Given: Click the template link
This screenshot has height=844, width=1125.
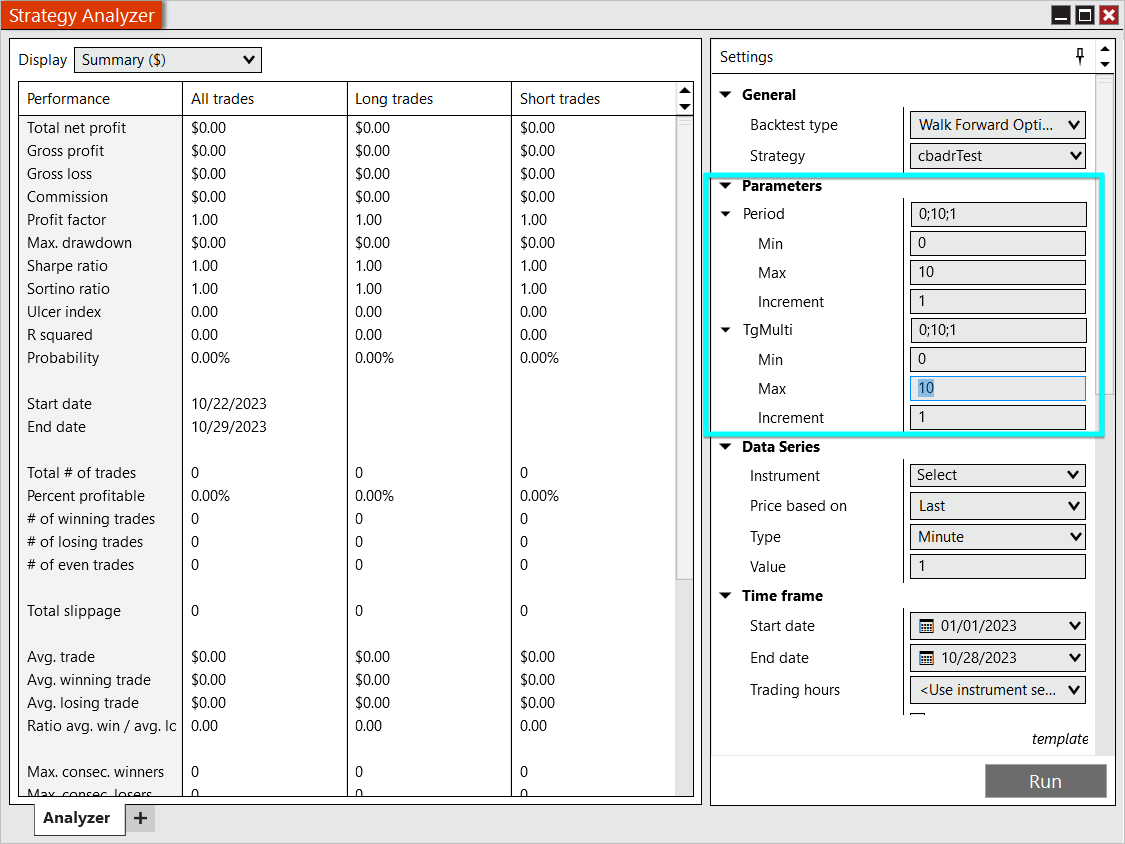Looking at the screenshot, I should tap(1060, 739).
